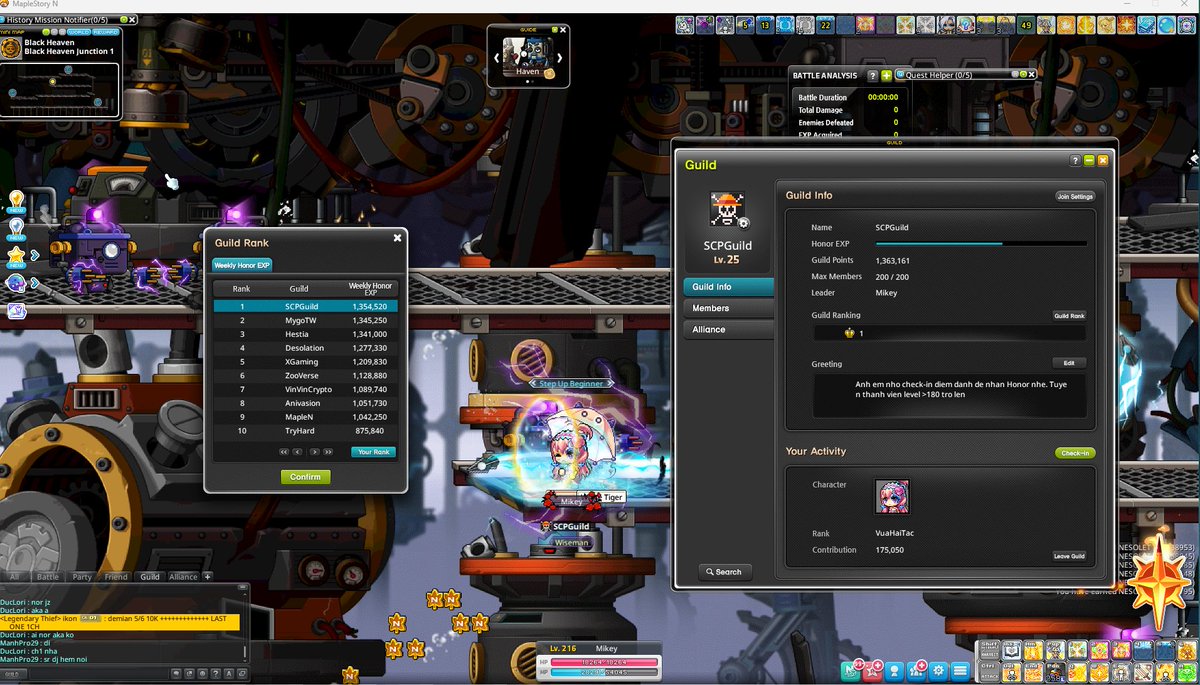The width and height of the screenshot is (1200, 685).
Task: Click the blue lightbulb notification icon
Action: coord(16,229)
